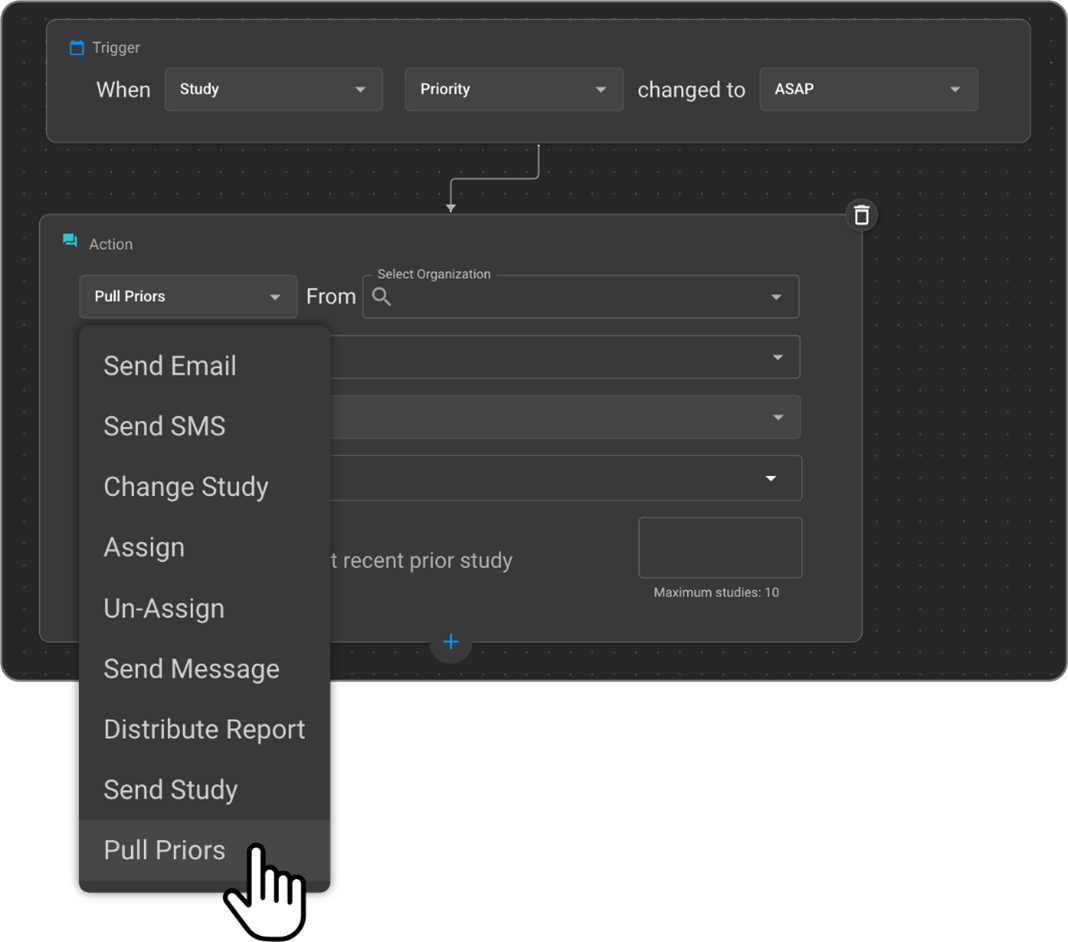Select Send Message from the menu

(x=192, y=669)
